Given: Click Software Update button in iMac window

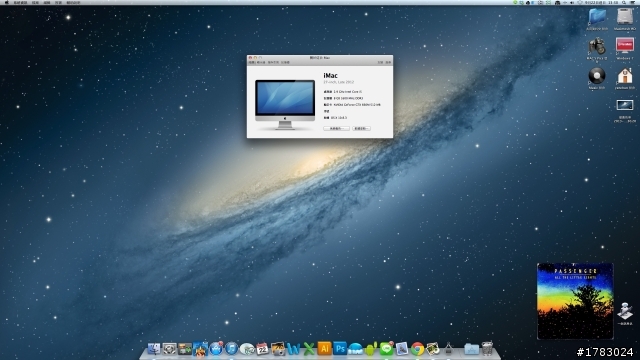Looking at the screenshot, I should pyautogui.click(x=361, y=129).
